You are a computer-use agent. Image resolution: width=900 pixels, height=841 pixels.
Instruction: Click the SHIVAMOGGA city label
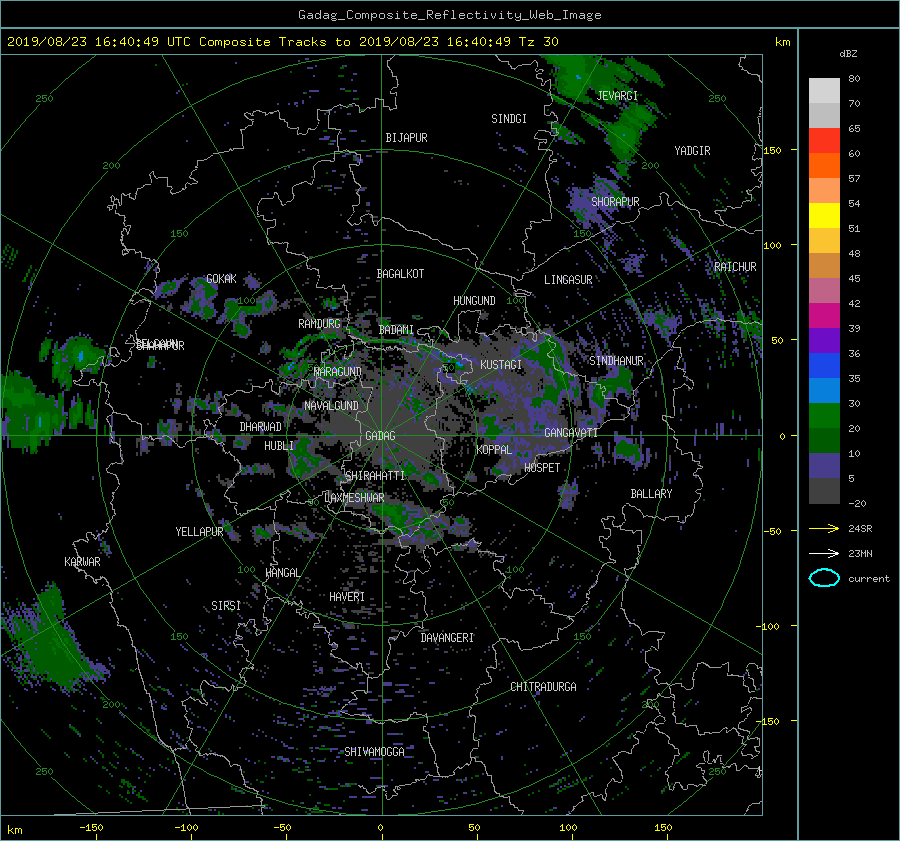tap(374, 752)
